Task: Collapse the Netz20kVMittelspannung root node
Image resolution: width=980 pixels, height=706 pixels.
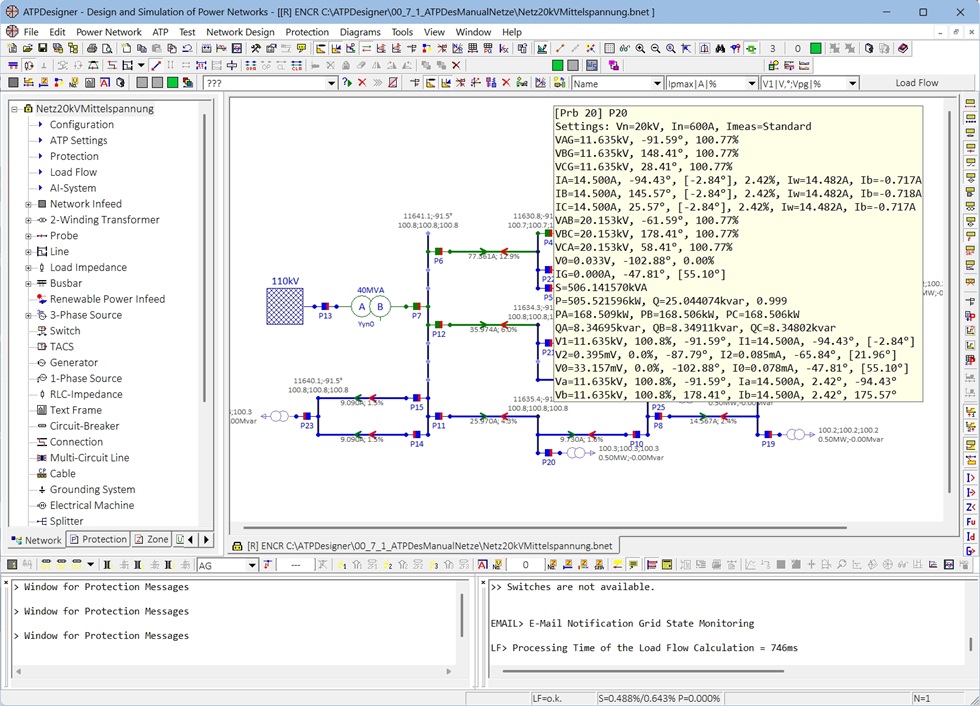Action: (15, 109)
